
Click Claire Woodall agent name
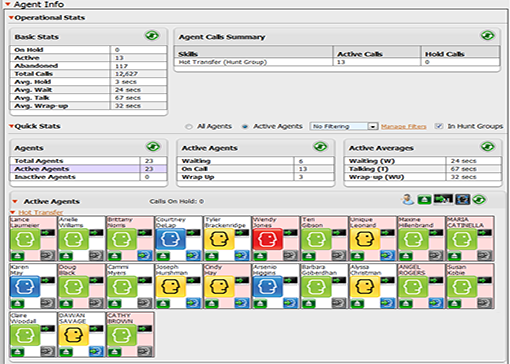pos(23,318)
